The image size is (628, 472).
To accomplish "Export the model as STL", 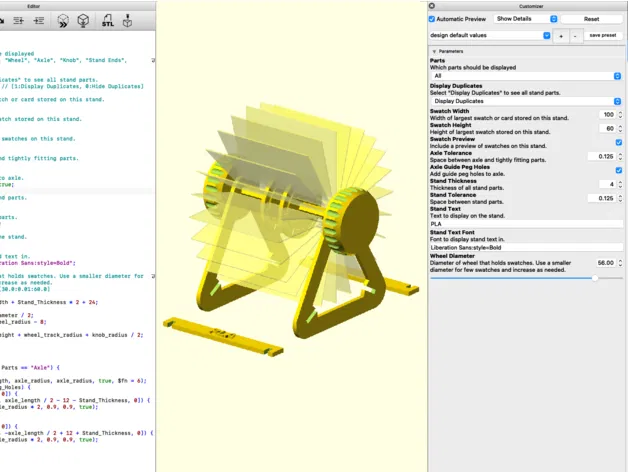I will [x=108, y=19].
